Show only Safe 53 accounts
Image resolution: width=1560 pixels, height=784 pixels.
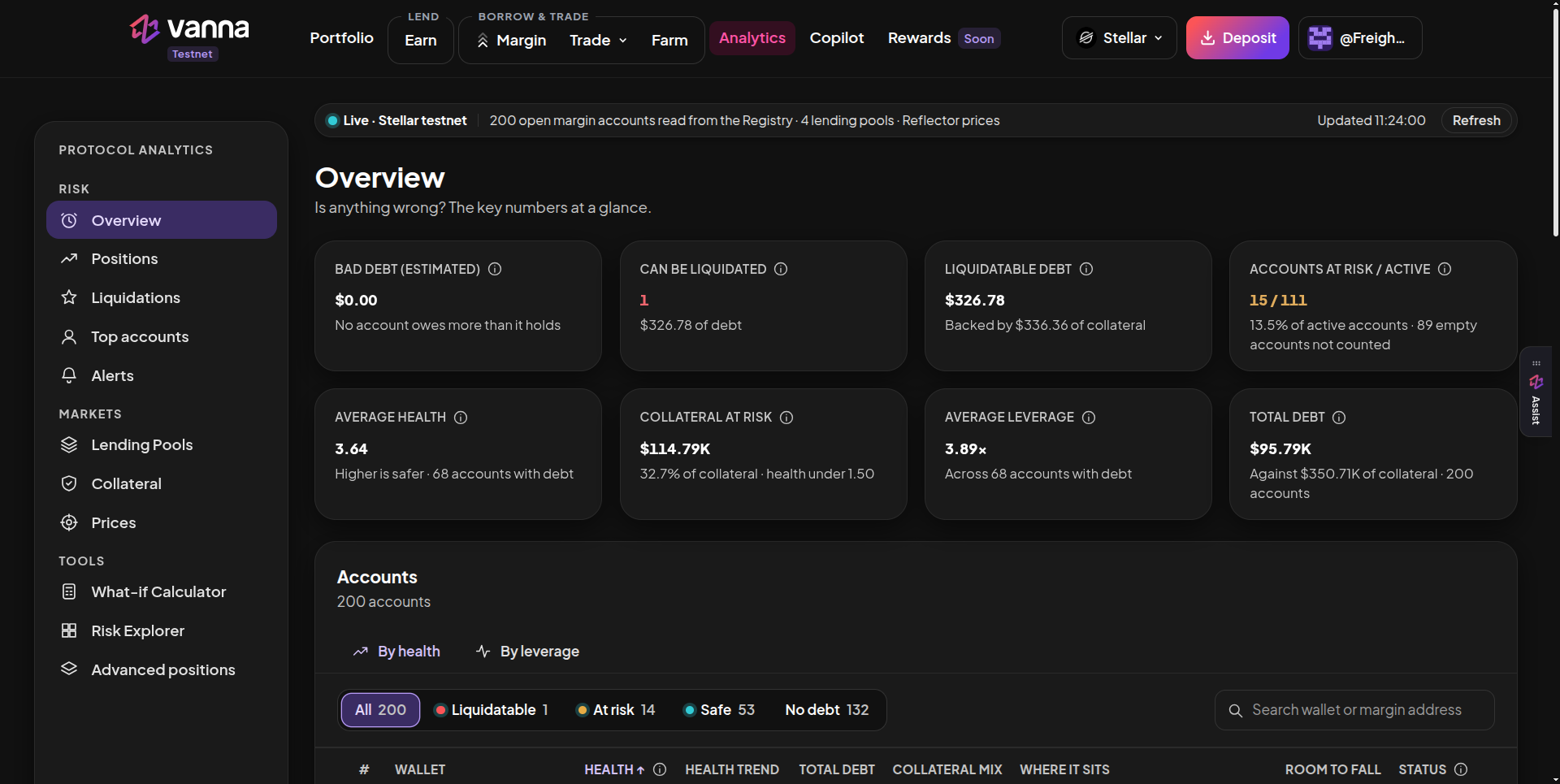719,710
